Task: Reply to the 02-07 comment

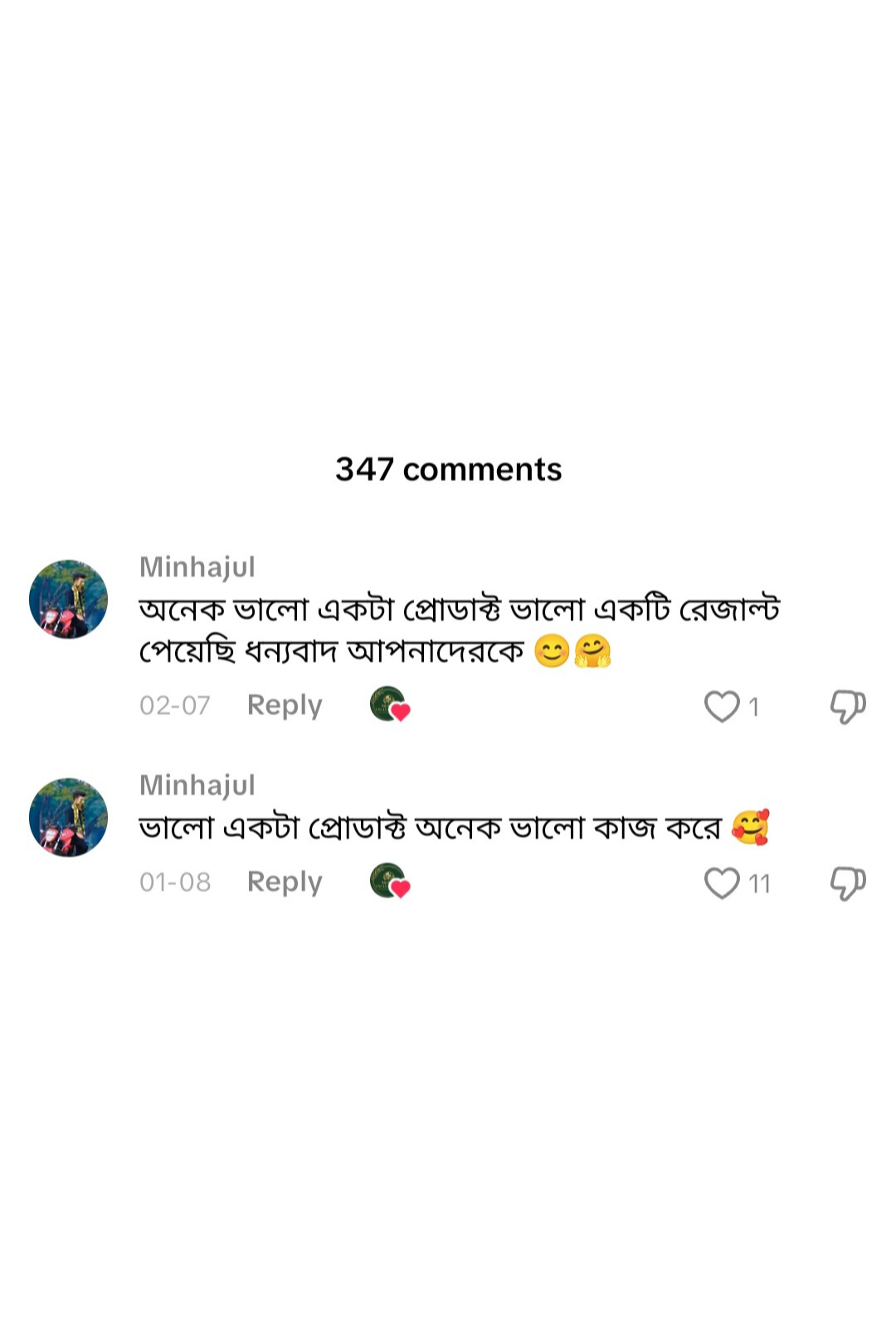Action: pos(285,705)
